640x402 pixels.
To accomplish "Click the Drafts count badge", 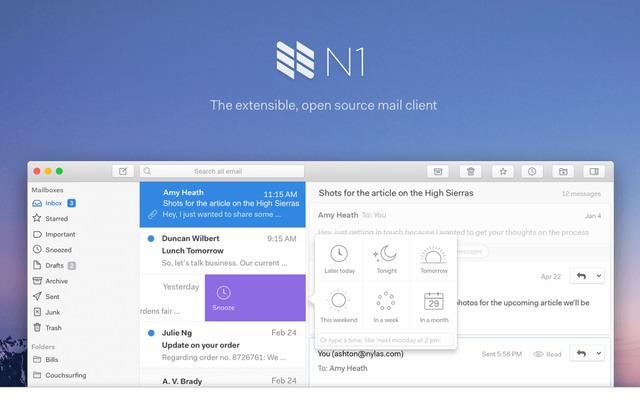I will click(x=72, y=266).
